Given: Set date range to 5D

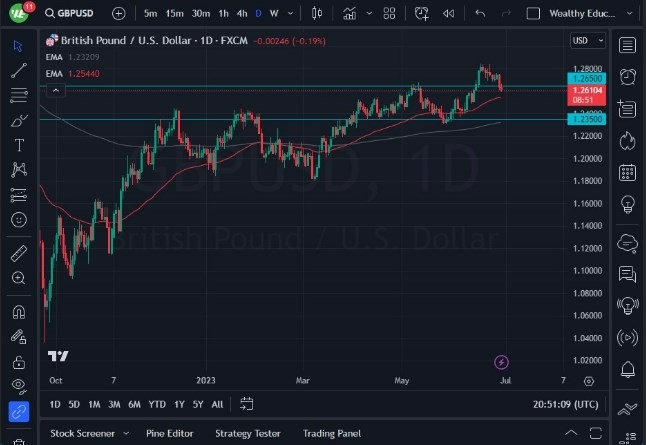Looking at the screenshot, I should click(x=74, y=405).
